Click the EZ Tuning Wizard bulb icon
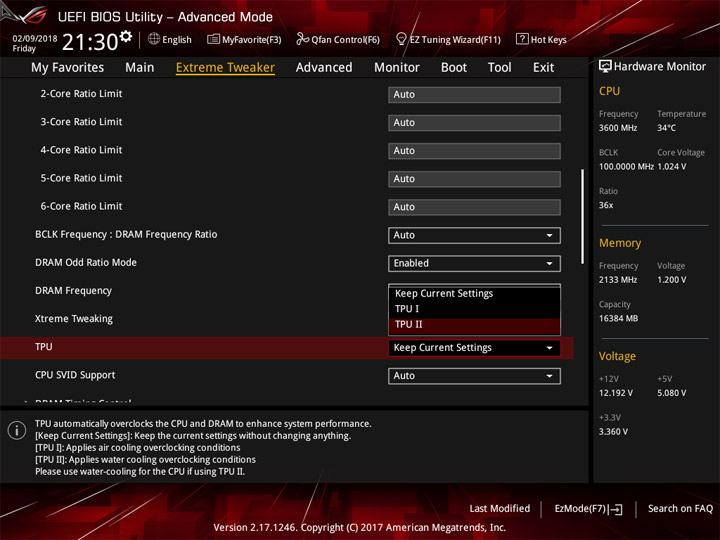 401,39
